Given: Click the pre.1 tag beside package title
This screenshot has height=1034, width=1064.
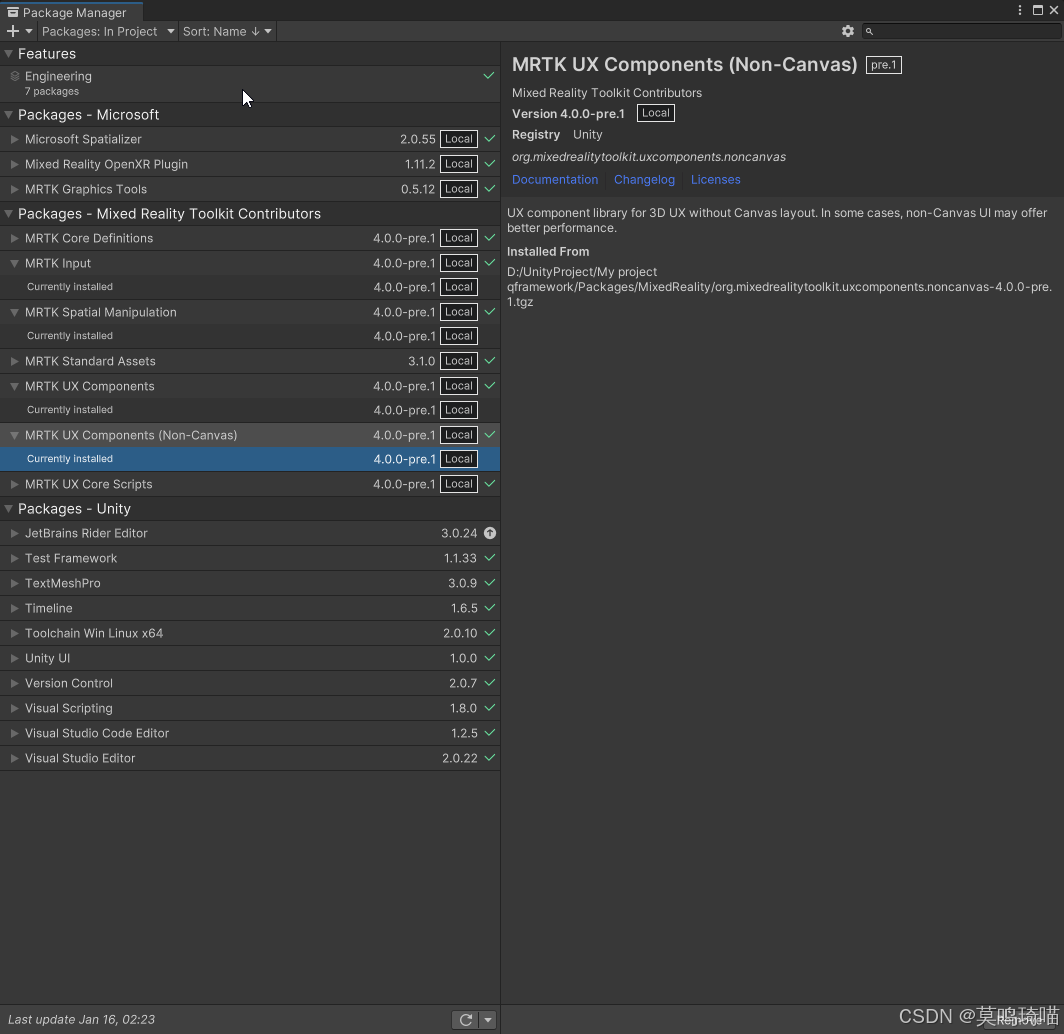Looking at the screenshot, I should click(884, 65).
